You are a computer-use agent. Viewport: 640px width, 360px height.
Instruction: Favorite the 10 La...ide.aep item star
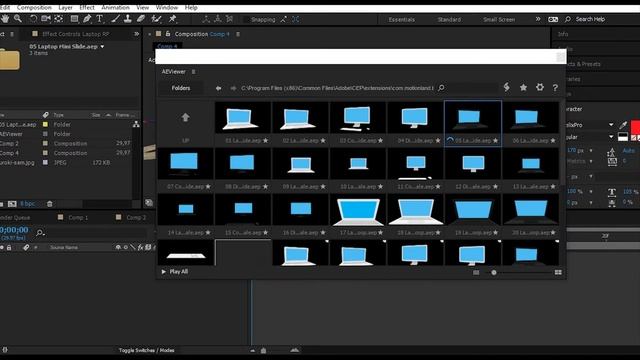pyautogui.click(x=380, y=187)
